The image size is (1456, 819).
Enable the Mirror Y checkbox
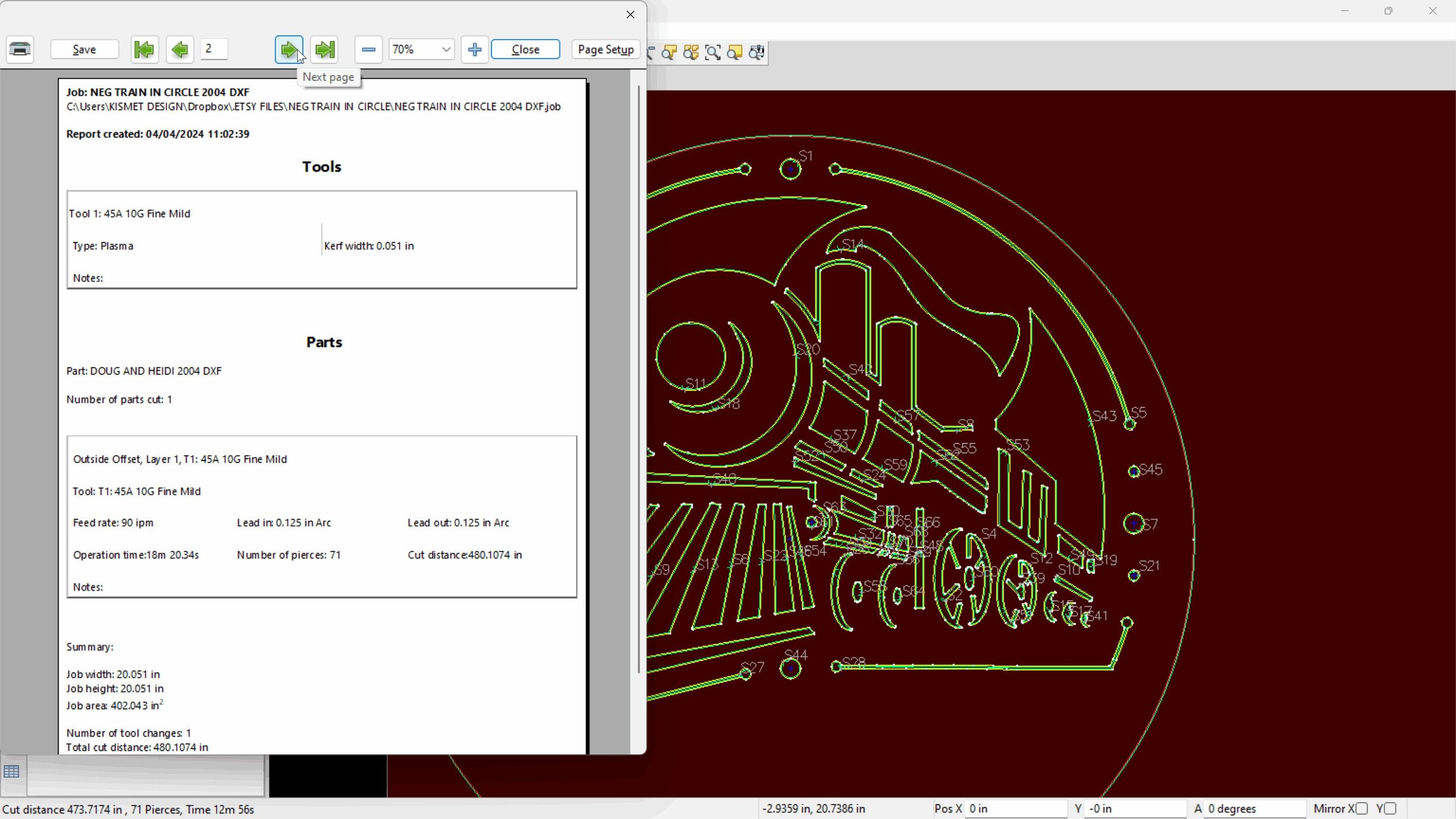tap(1391, 809)
